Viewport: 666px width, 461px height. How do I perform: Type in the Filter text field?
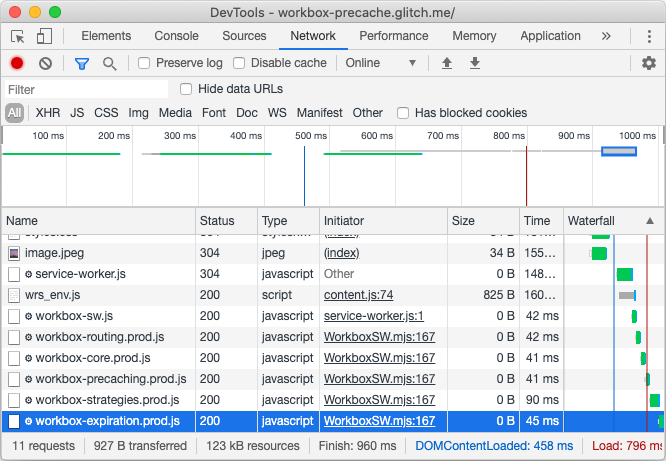[x=85, y=89]
